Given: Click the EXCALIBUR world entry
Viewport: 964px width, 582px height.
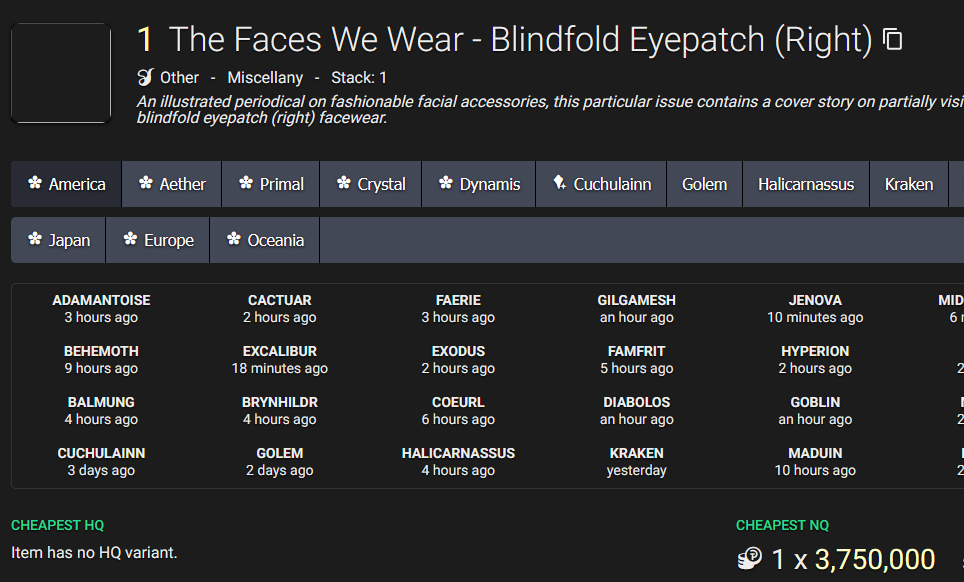Looking at the screenshot, I should (x=280, y=360).
